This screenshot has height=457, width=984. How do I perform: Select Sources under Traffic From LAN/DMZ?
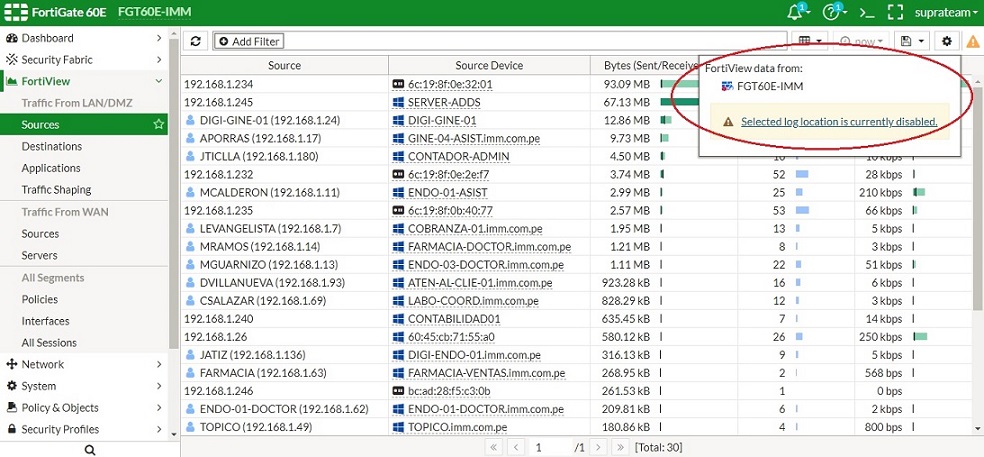pyautogui.click(x=84, y=124)
